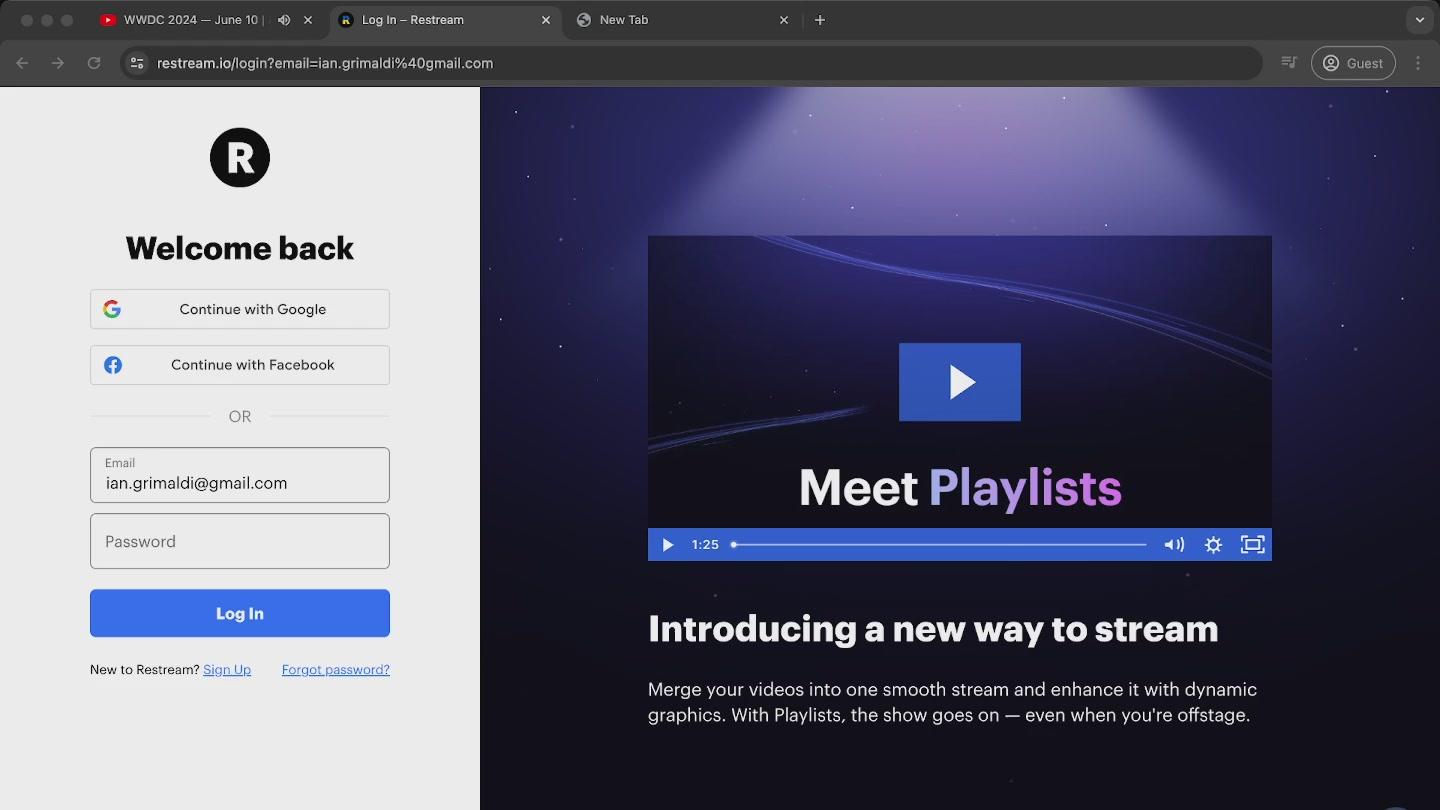Click the Forgot password? link
This screenshot has width=1440, height=810.
(335, 670)
